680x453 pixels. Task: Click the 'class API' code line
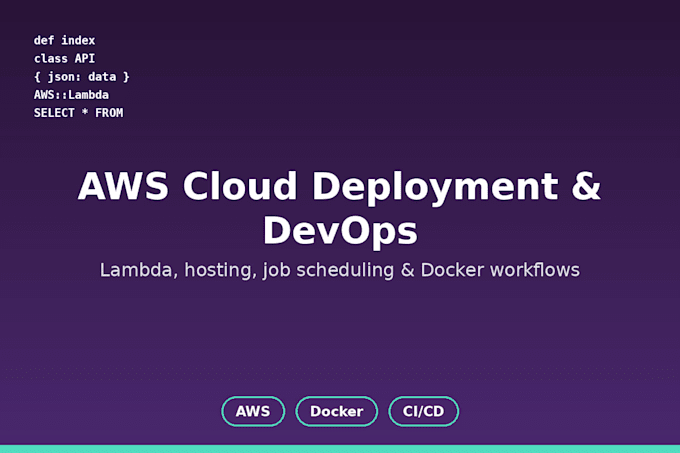[x=64, y=59]
